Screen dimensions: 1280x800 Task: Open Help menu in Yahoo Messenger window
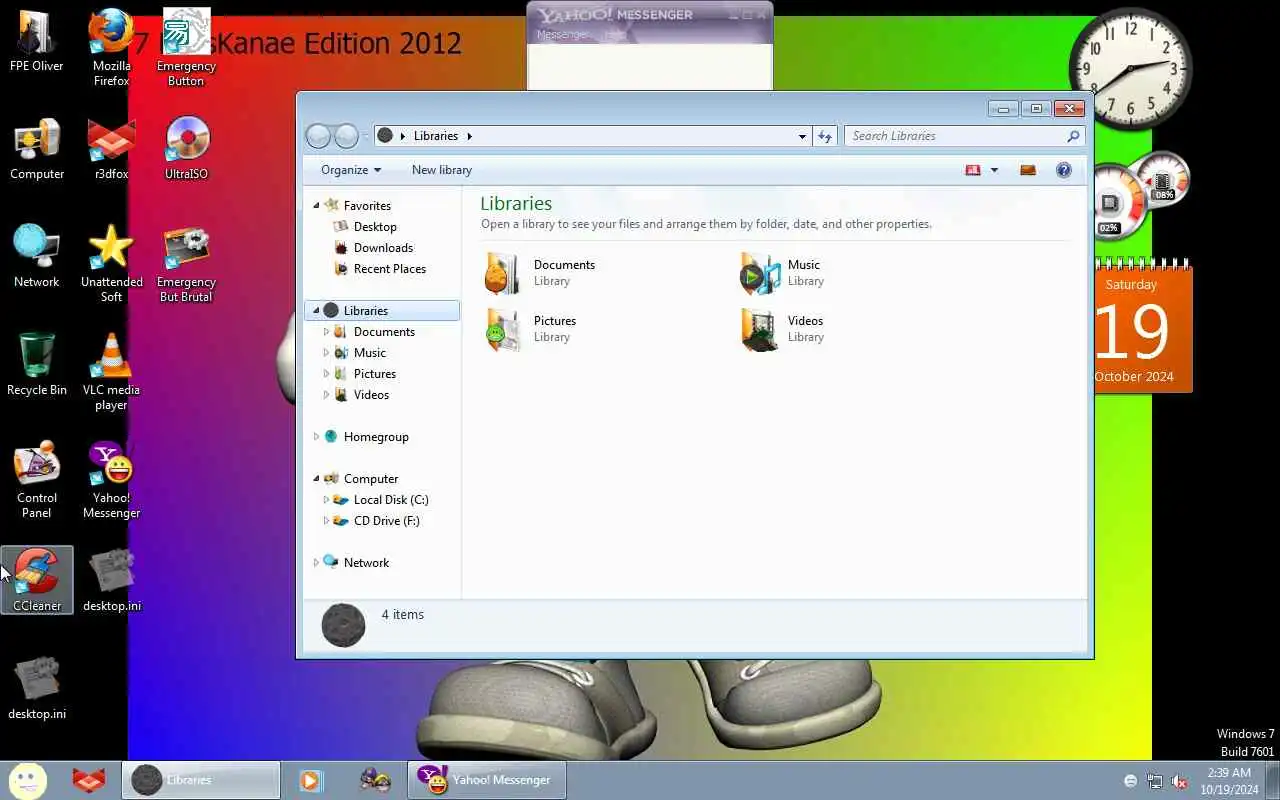(616, 35)
